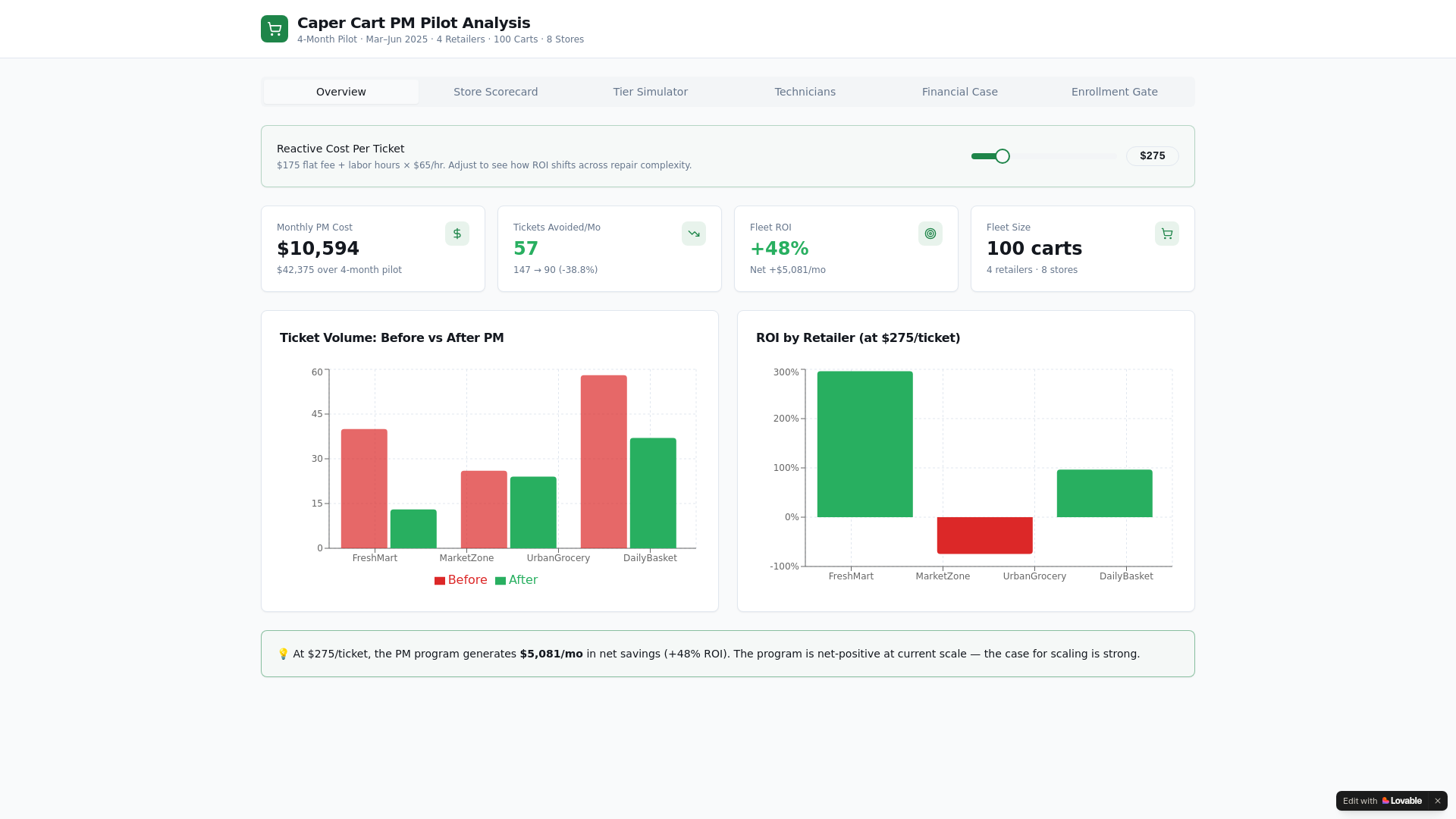Toggle the Before legend item
This screenshot has height=819, width=1456.
(460, 580)
